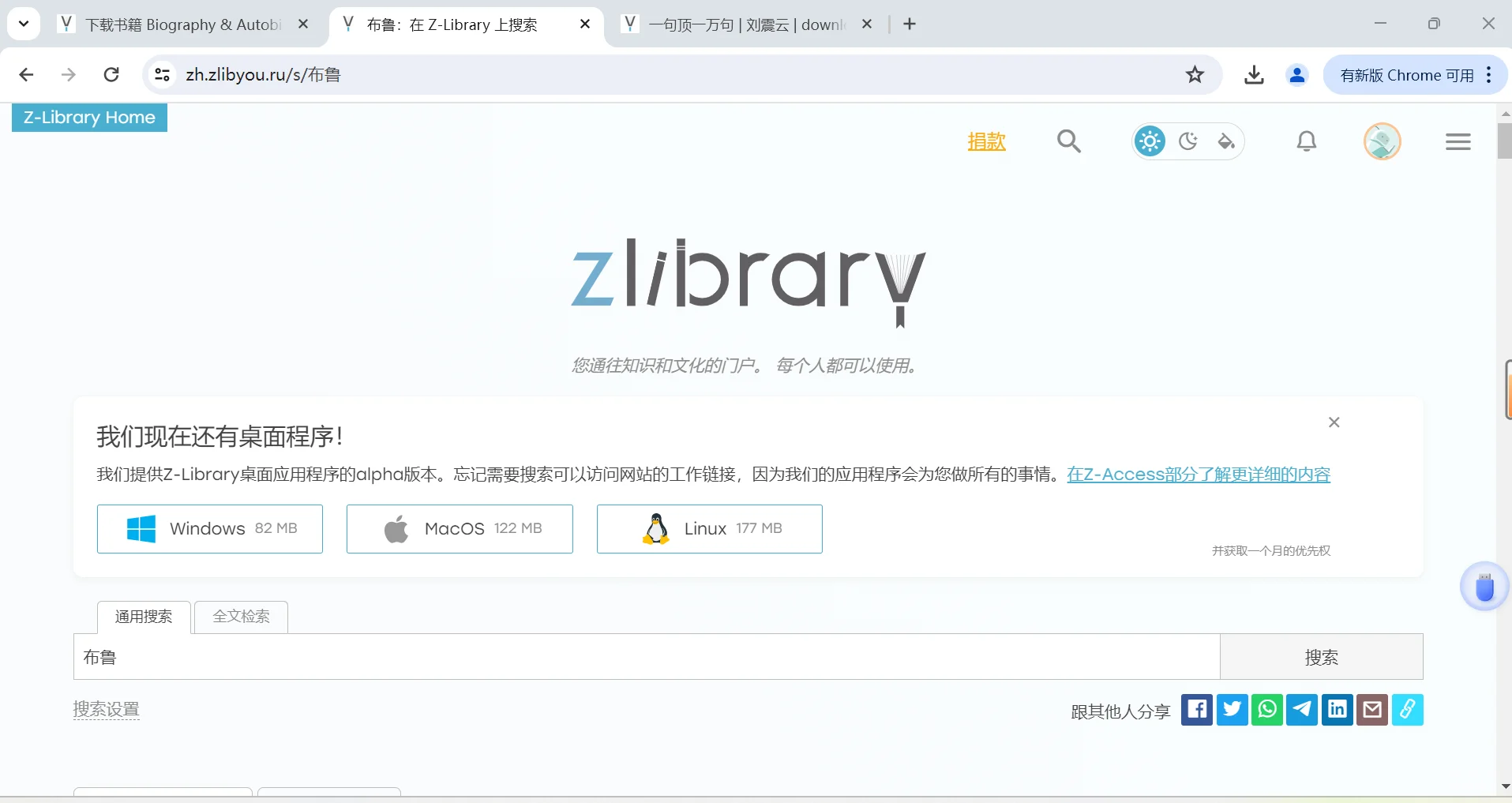Open the tab search dropdown

[x=24, y=24]
